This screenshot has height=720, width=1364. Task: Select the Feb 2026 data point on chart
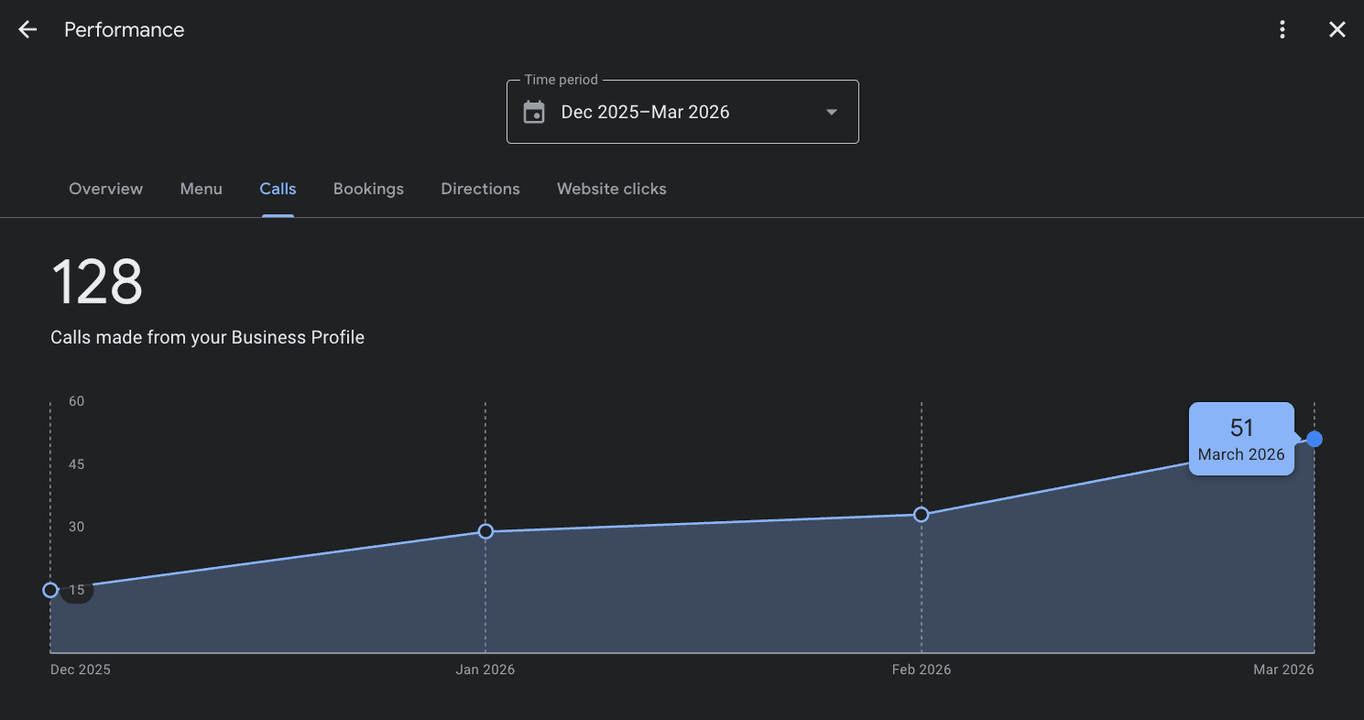(921, 515)
